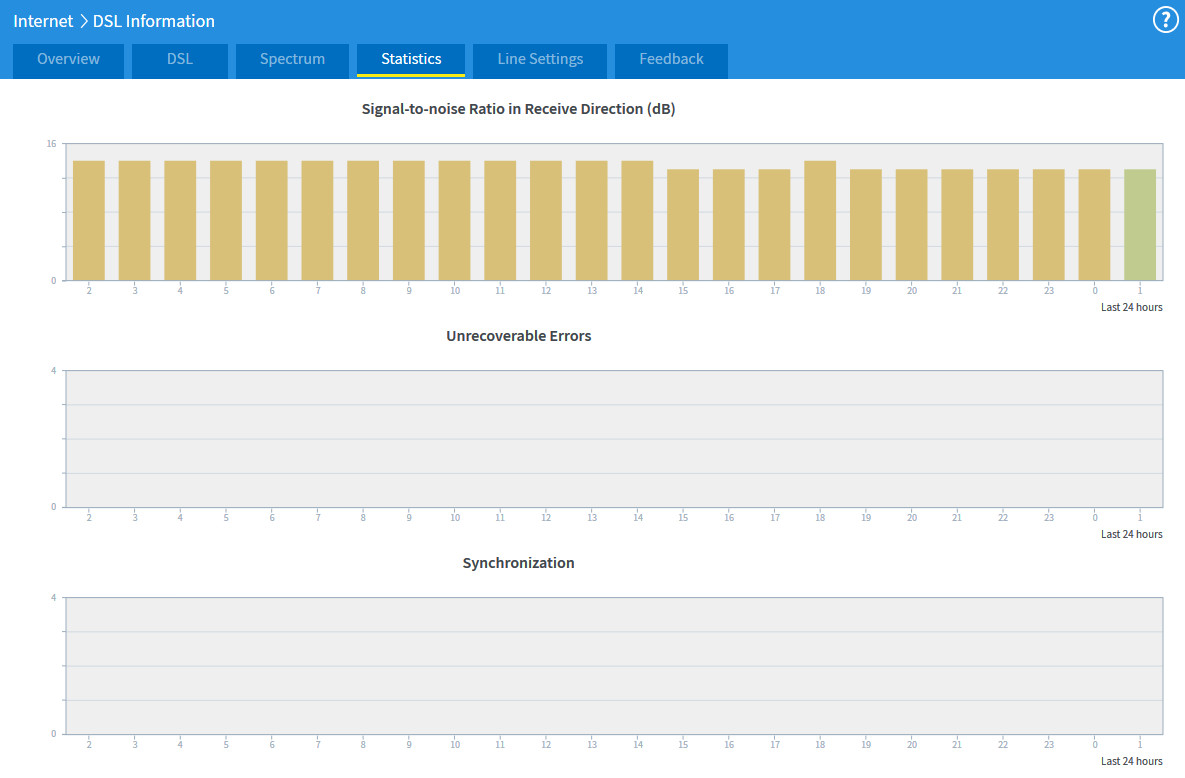This screenshot has width=1185, height=778.
Task: Click the green signal-to-noise bar for hour 1
Action: [1140, 225]
